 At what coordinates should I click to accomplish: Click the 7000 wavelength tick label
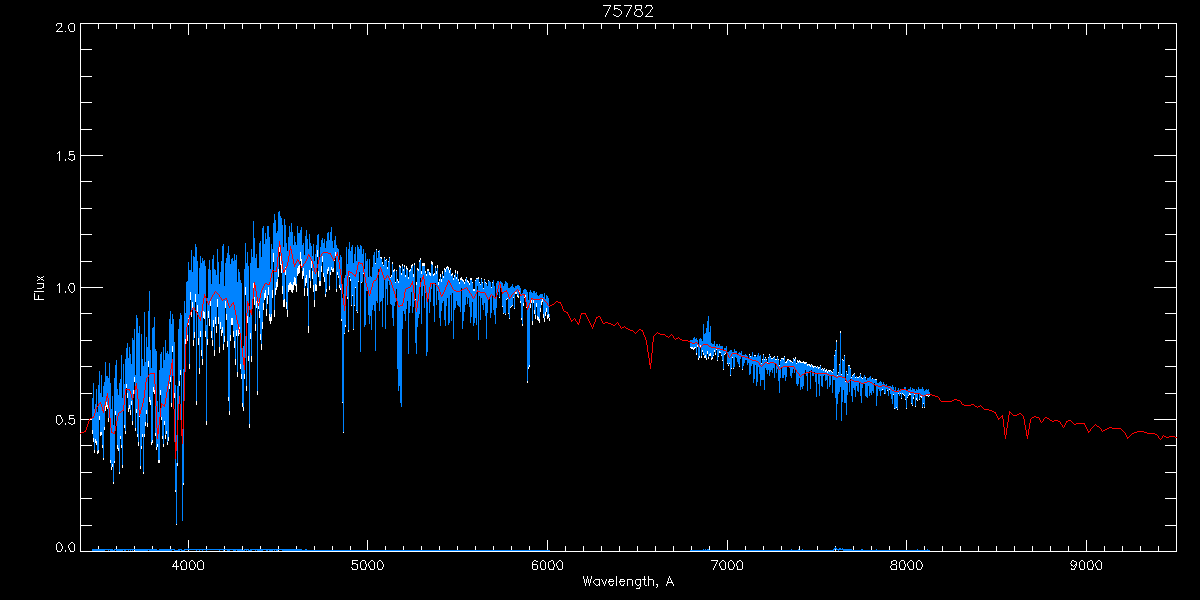(727, 564)
